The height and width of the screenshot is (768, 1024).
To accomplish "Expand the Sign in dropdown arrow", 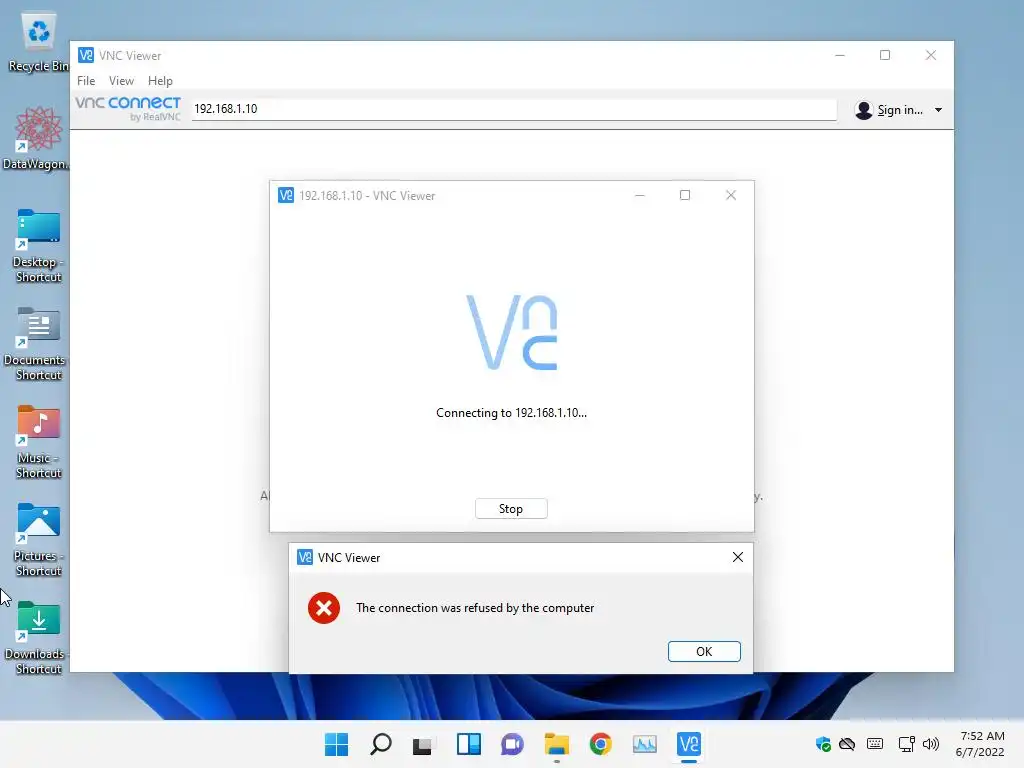I will 938,110.
